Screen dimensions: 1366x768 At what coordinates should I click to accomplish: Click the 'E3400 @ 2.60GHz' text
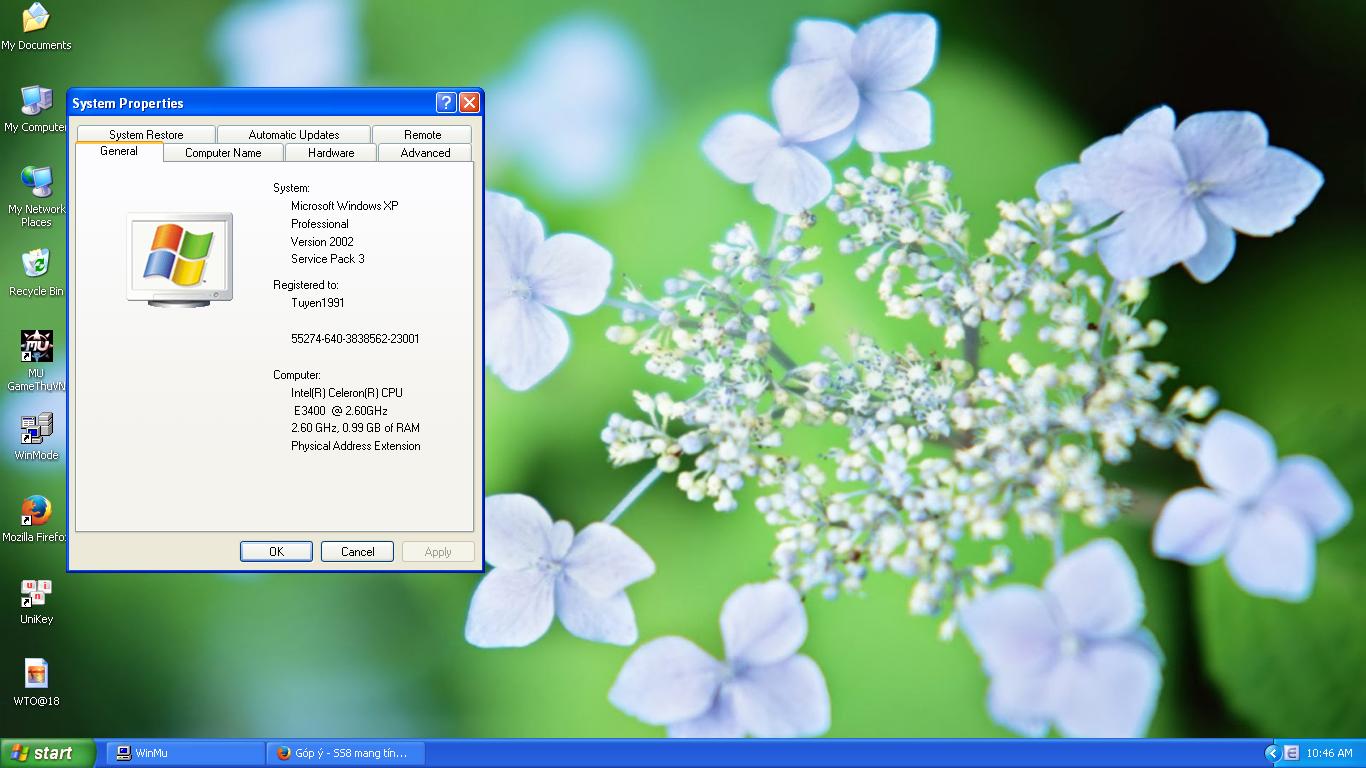click(341, 411)
